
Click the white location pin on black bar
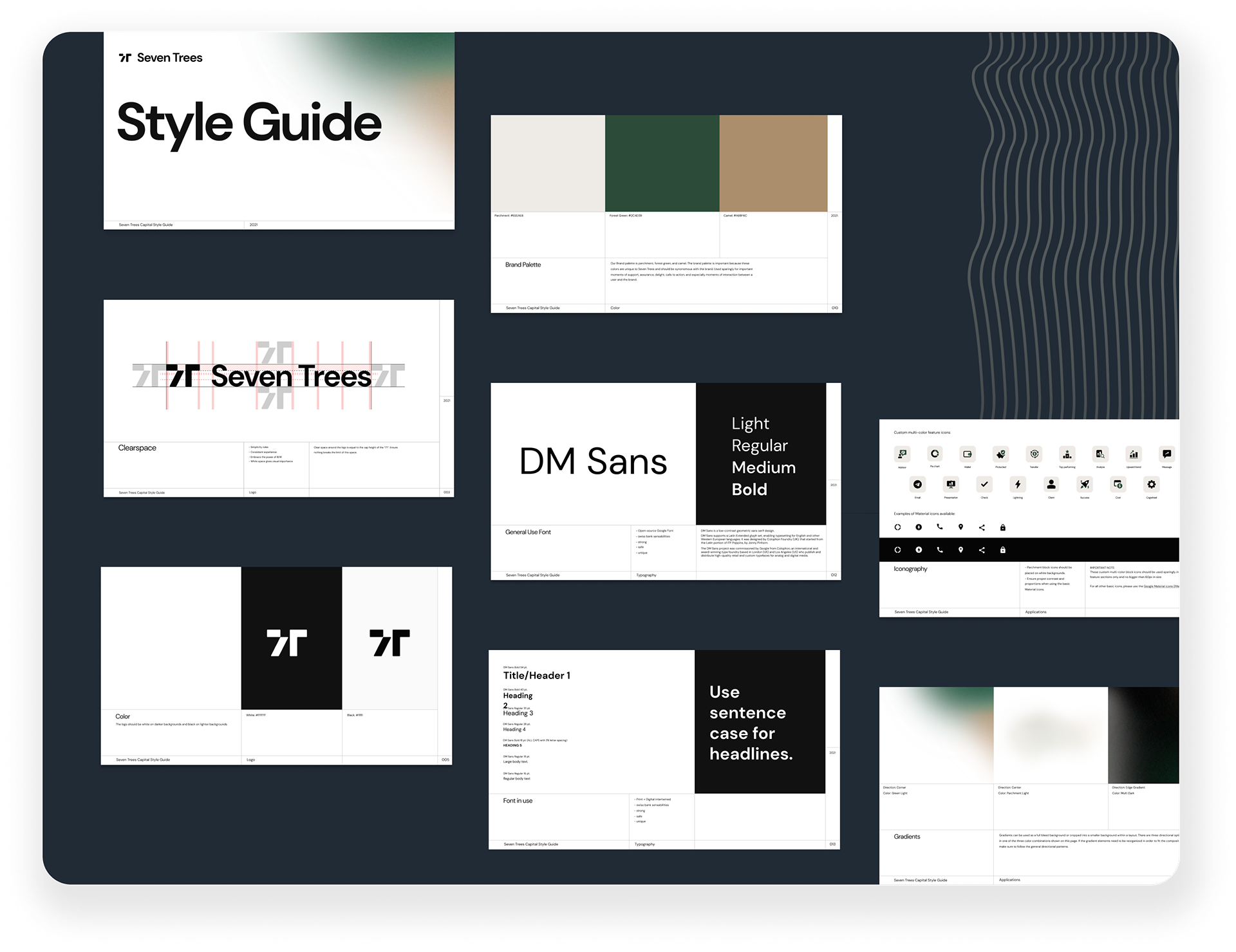[960, 550]
